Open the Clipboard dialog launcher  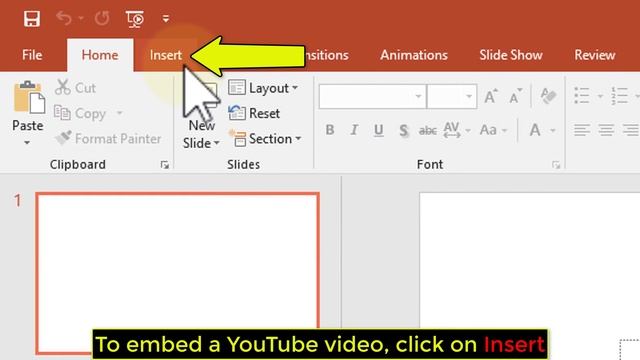pos(164,164)
